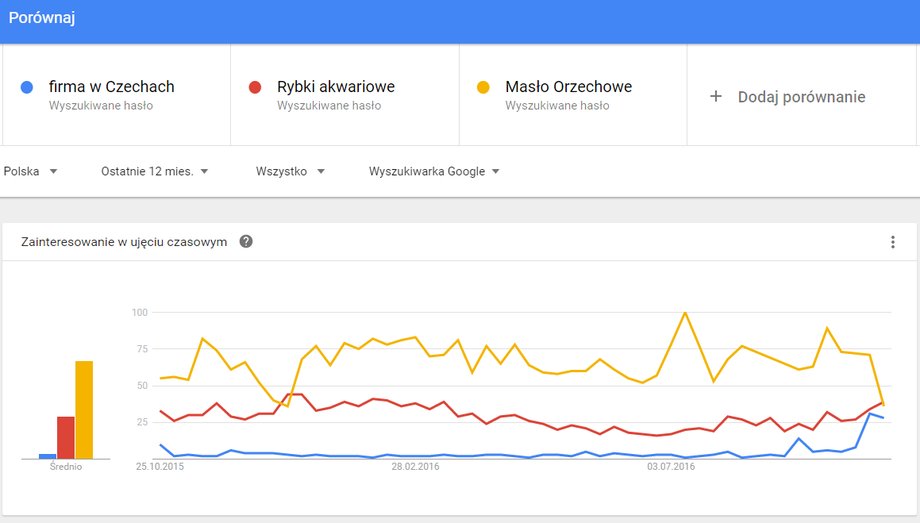
Task: Click the Zainteresowanie w ujęciu czasowym heading
Action: (124, 242)
